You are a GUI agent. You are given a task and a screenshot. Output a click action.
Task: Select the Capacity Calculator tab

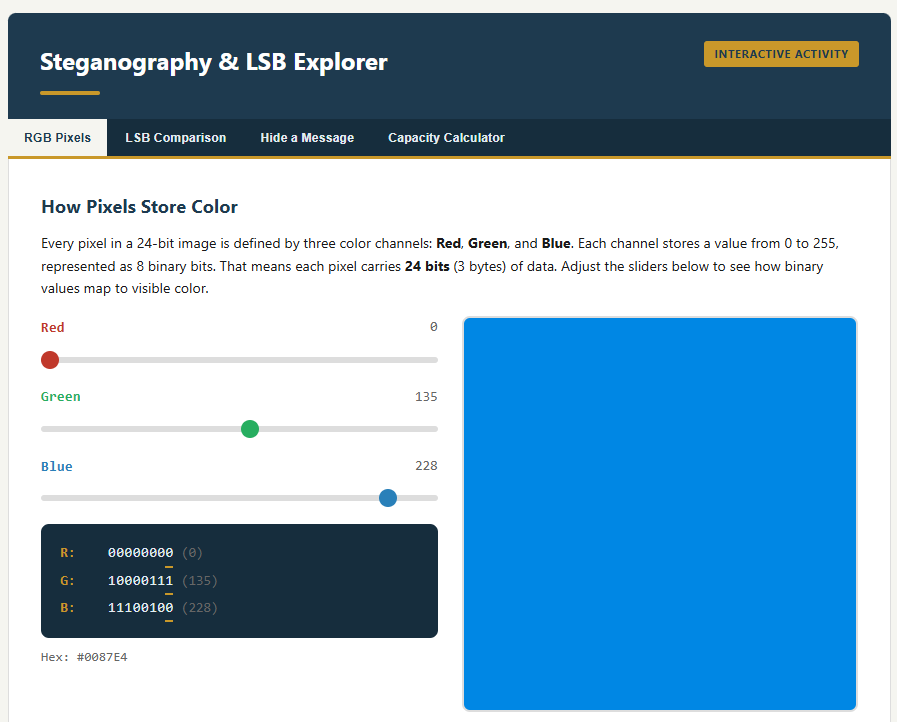click(446, 137)
